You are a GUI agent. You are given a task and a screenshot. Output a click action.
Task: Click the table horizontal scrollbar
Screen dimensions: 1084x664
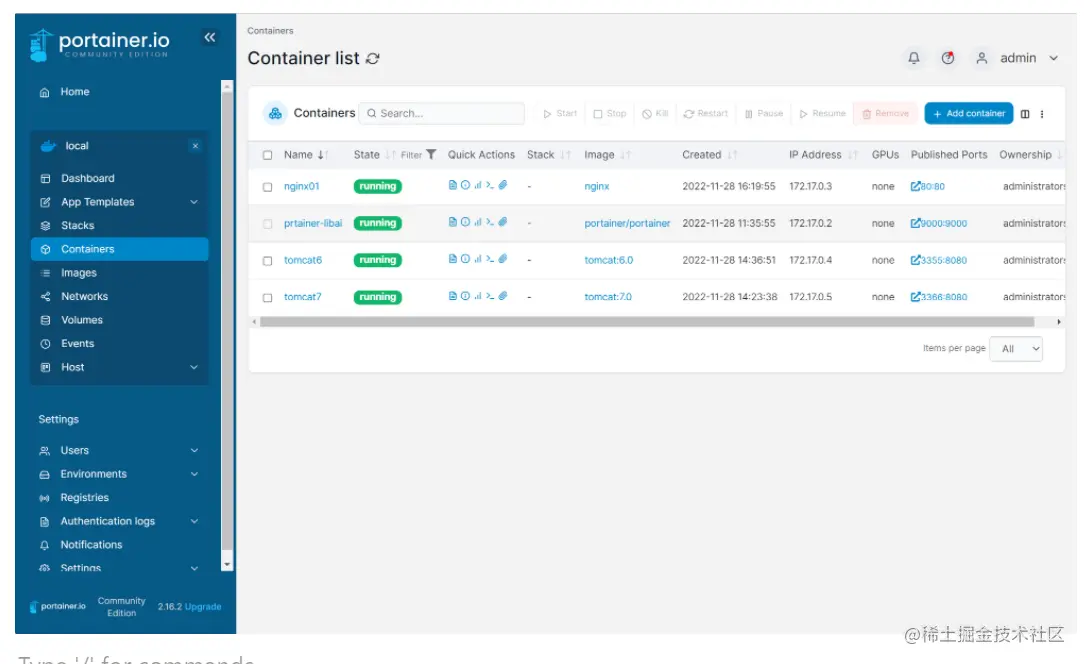[x=647, y=322]
